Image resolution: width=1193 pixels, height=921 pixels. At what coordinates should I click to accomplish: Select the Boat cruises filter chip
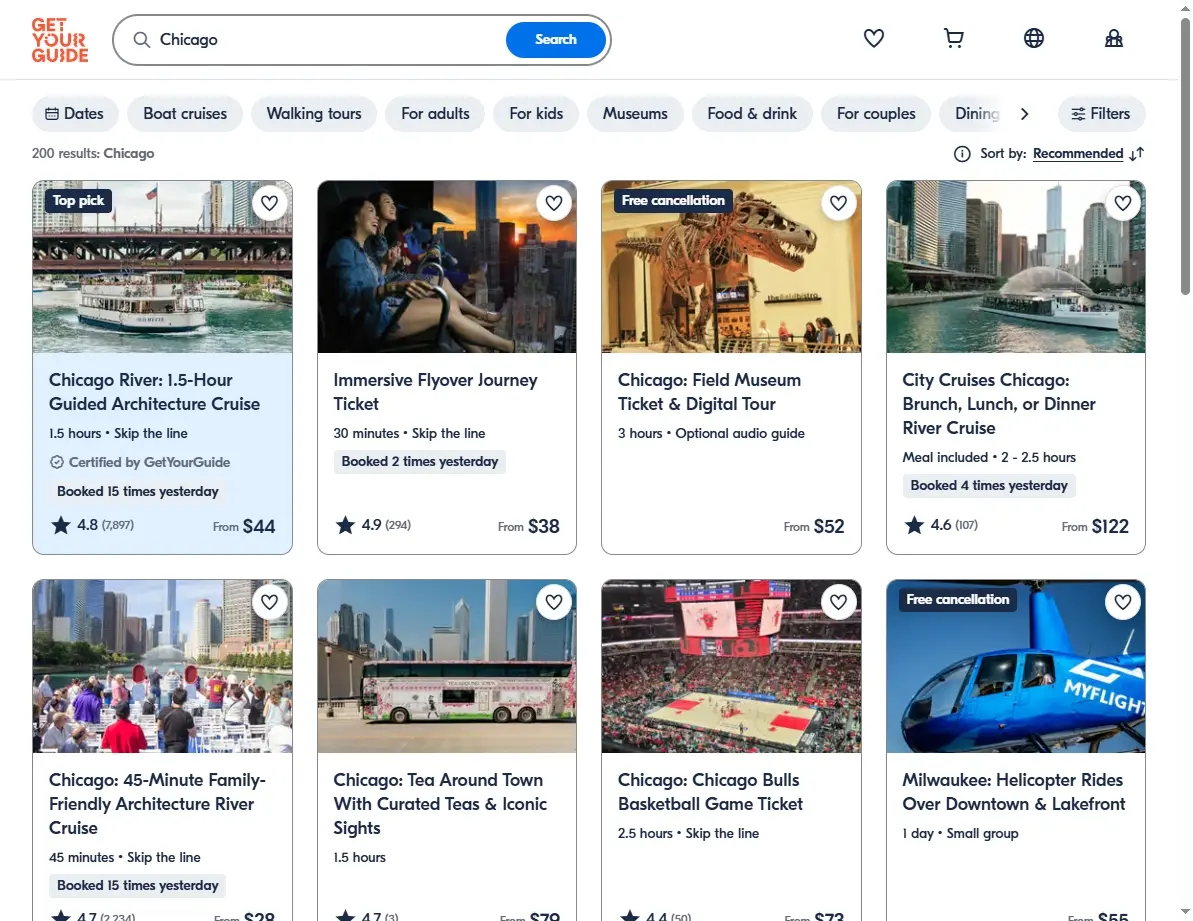185,114
